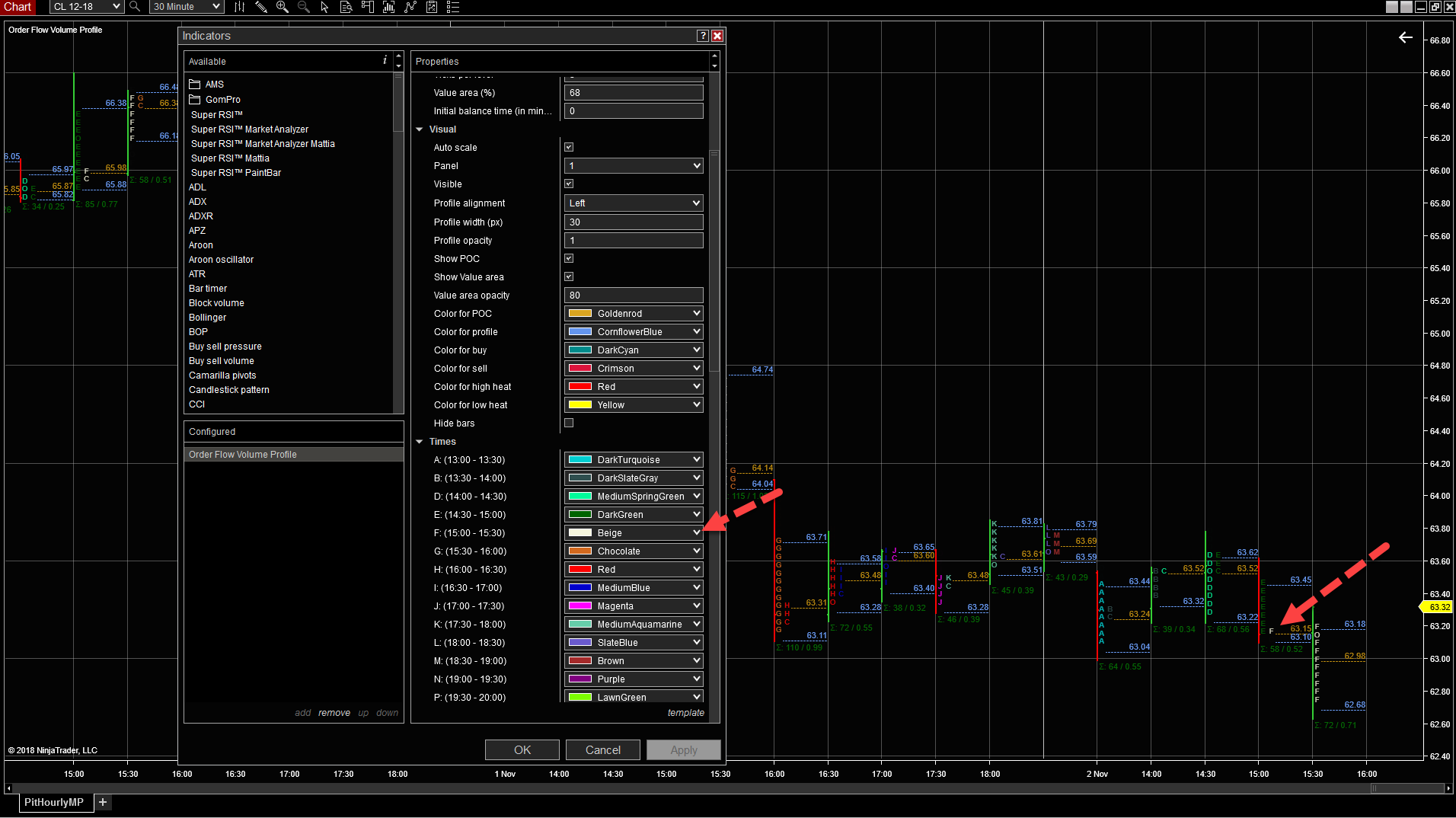Select the cursor pointer tool
The image size is (1456, 818).
(x=324, y=7)
